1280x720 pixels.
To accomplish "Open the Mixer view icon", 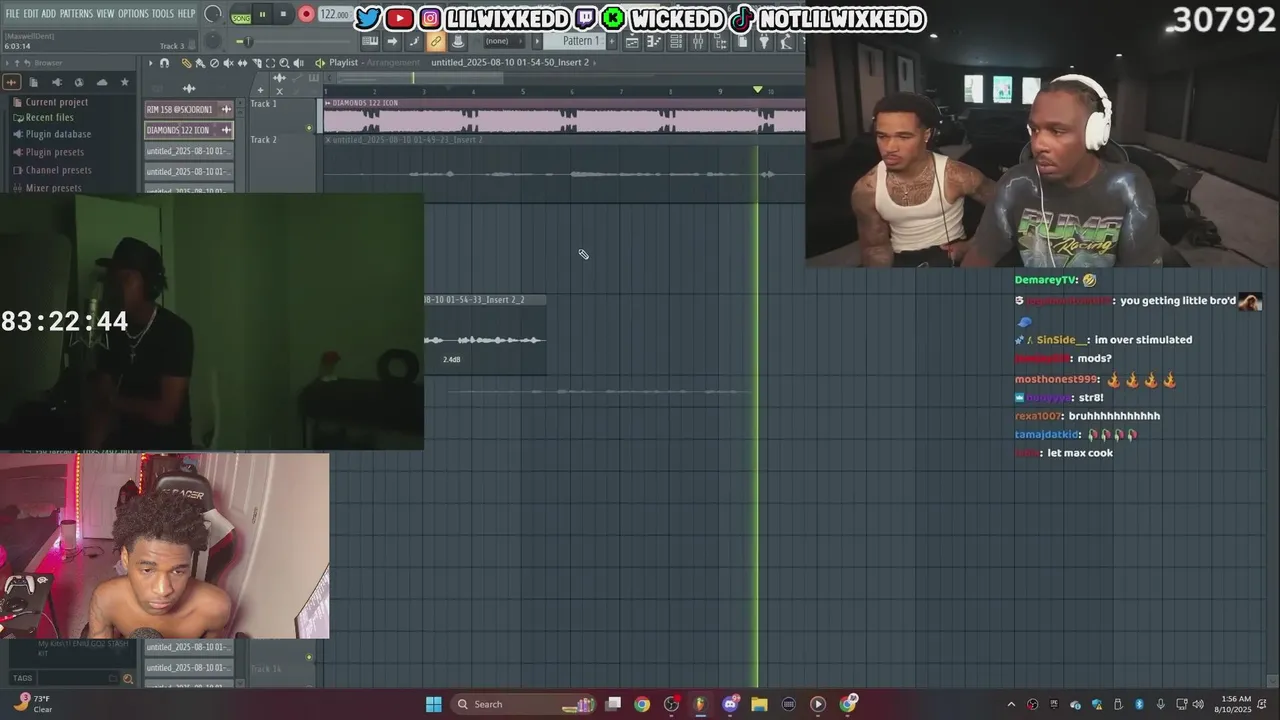I will [x=698, y=42].
